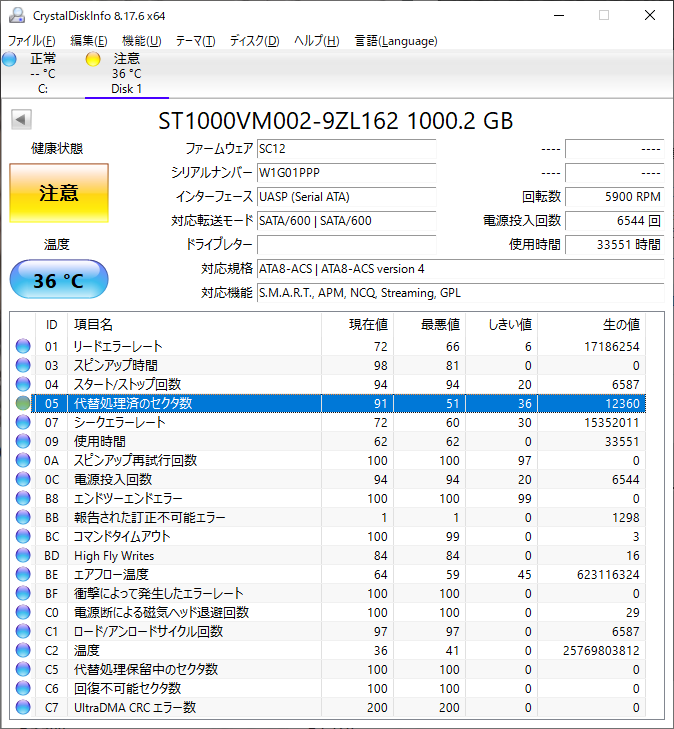Open the 機能(U) menu

142,41
